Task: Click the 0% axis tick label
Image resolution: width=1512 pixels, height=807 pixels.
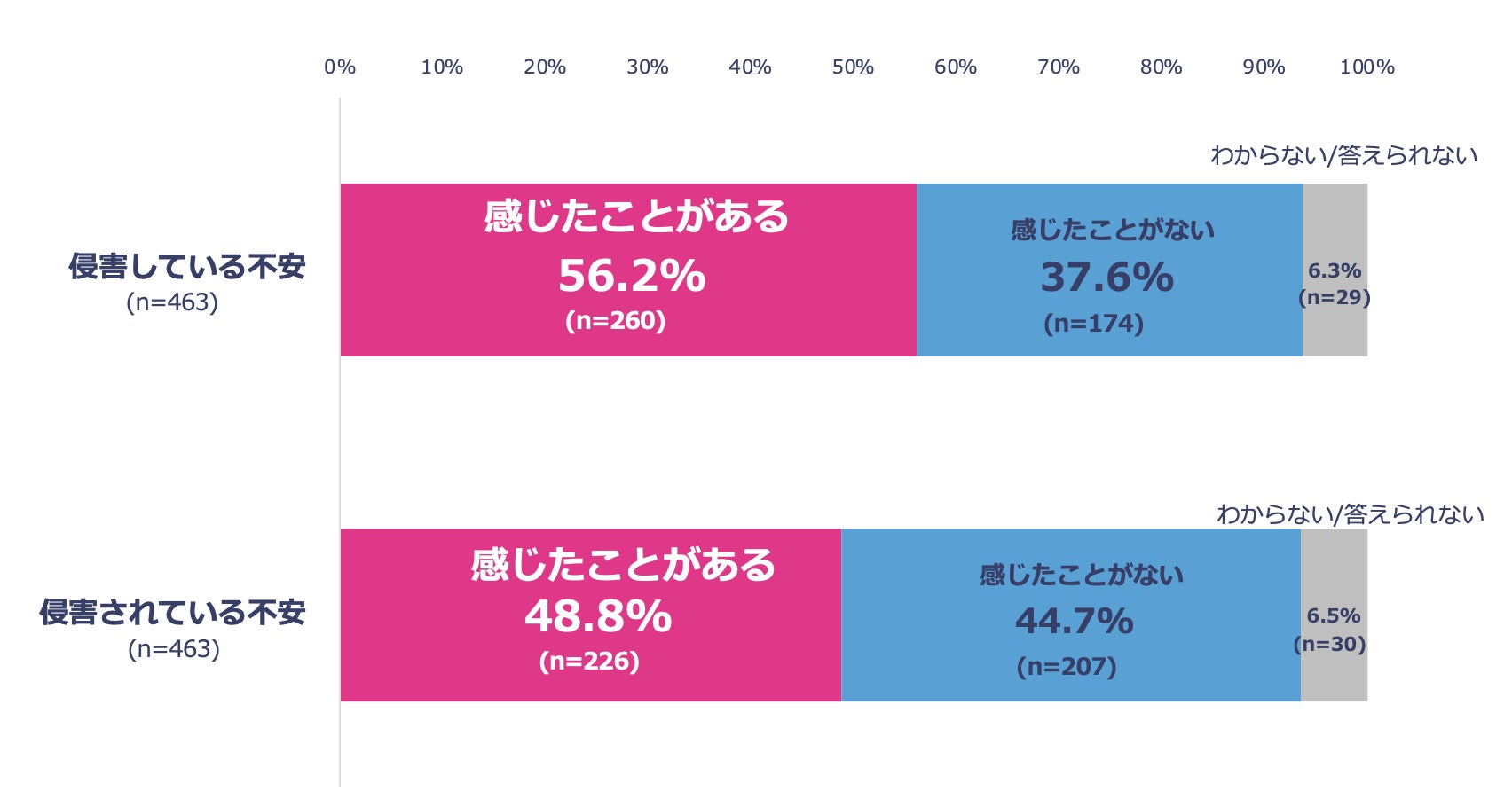Action: point(340,67)
